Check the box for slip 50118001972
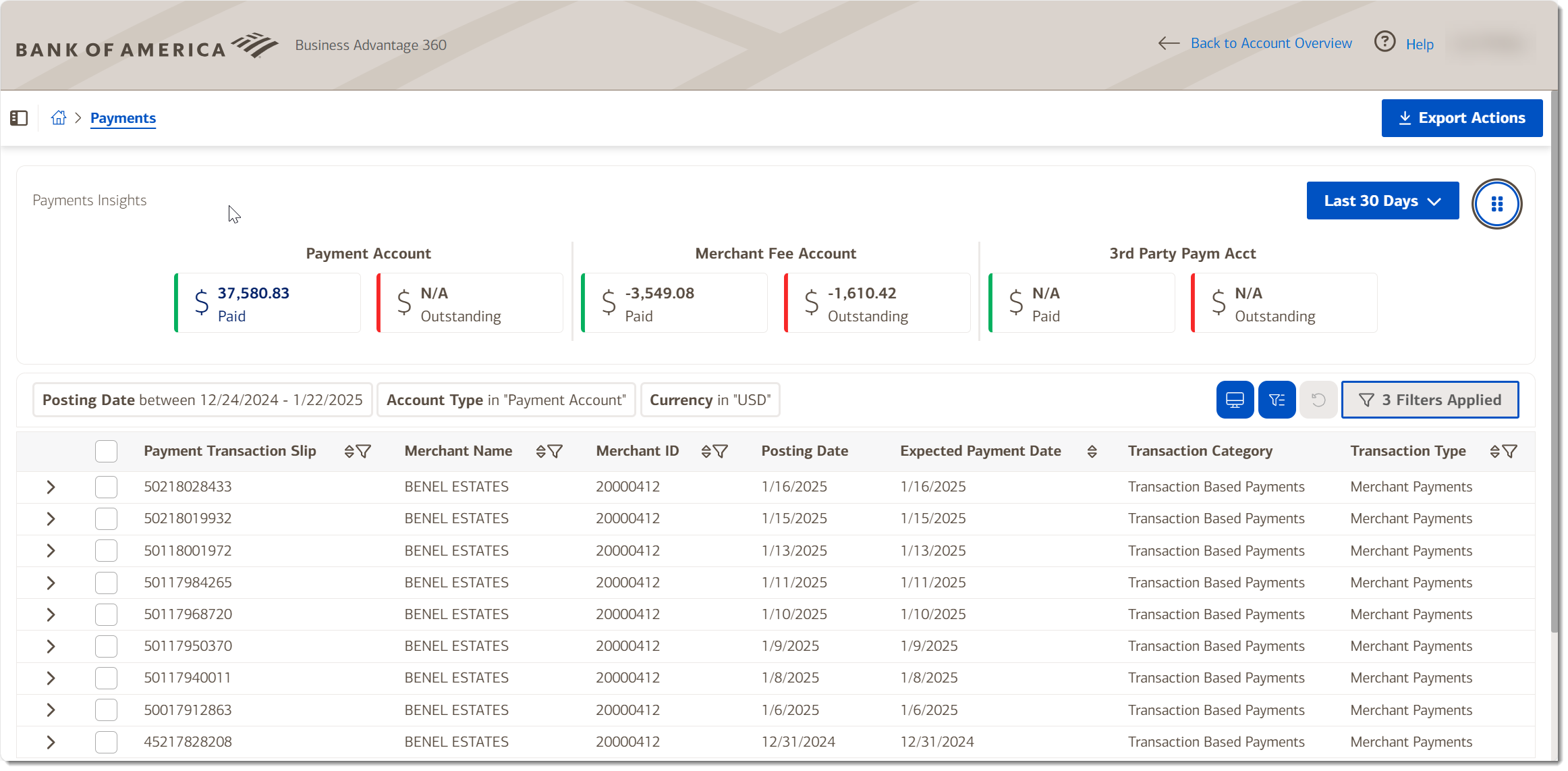The width and height of the screenshot is (1568, 771). point(106,551)
